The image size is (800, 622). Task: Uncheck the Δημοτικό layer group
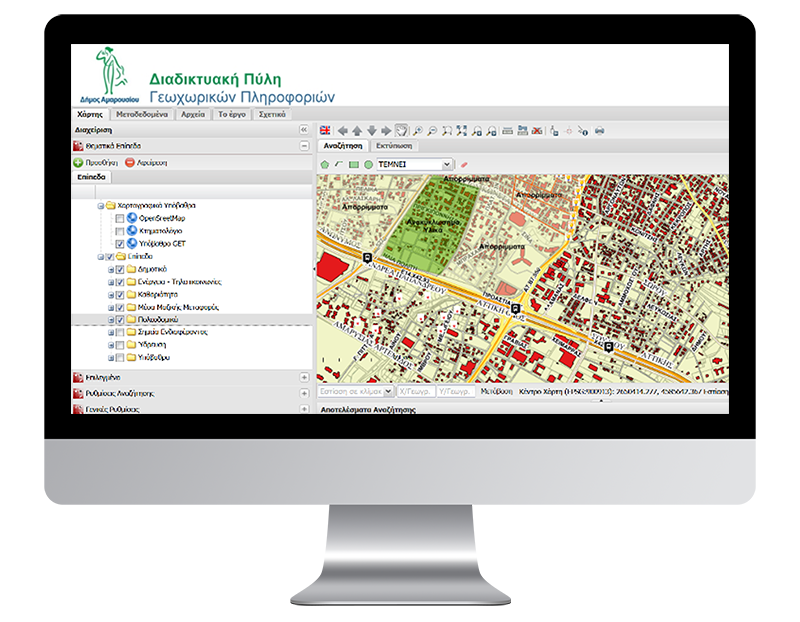pos(120,269)
